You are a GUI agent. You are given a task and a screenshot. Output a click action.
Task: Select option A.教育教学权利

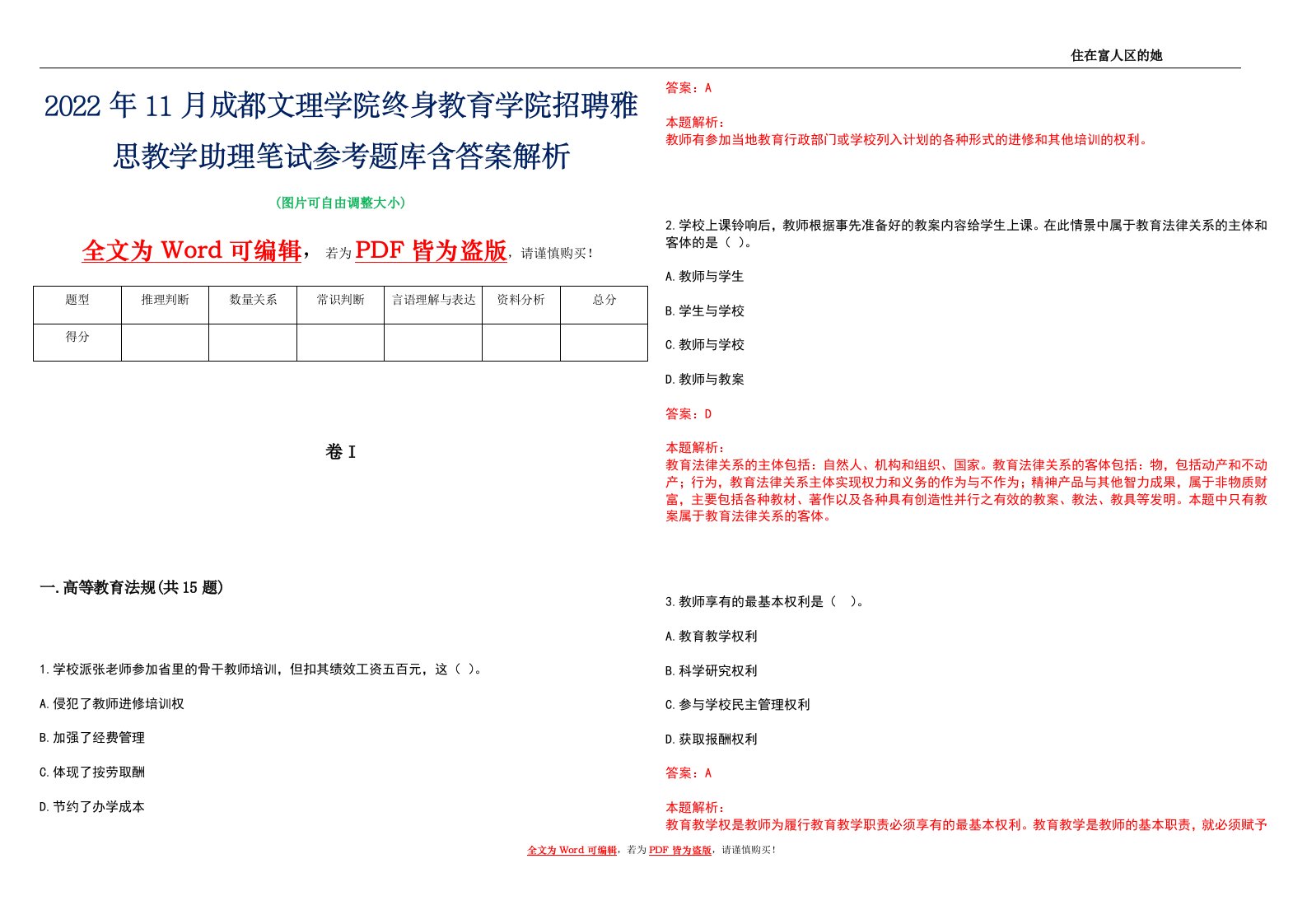pos(712,636)
